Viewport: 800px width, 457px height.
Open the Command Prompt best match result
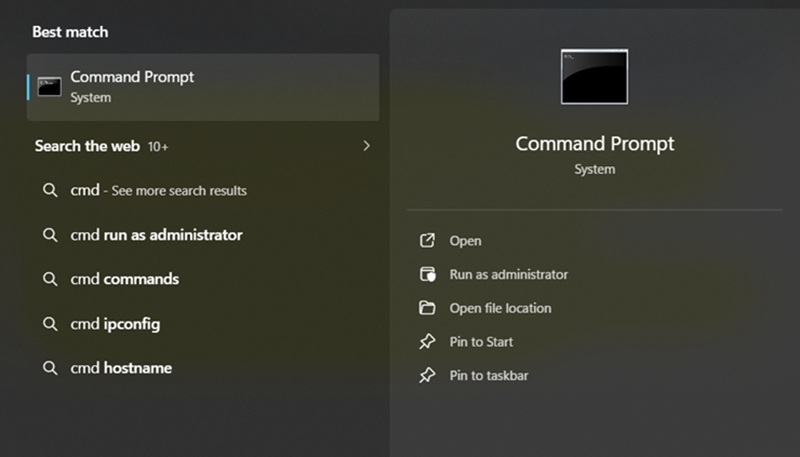point(203,87)
